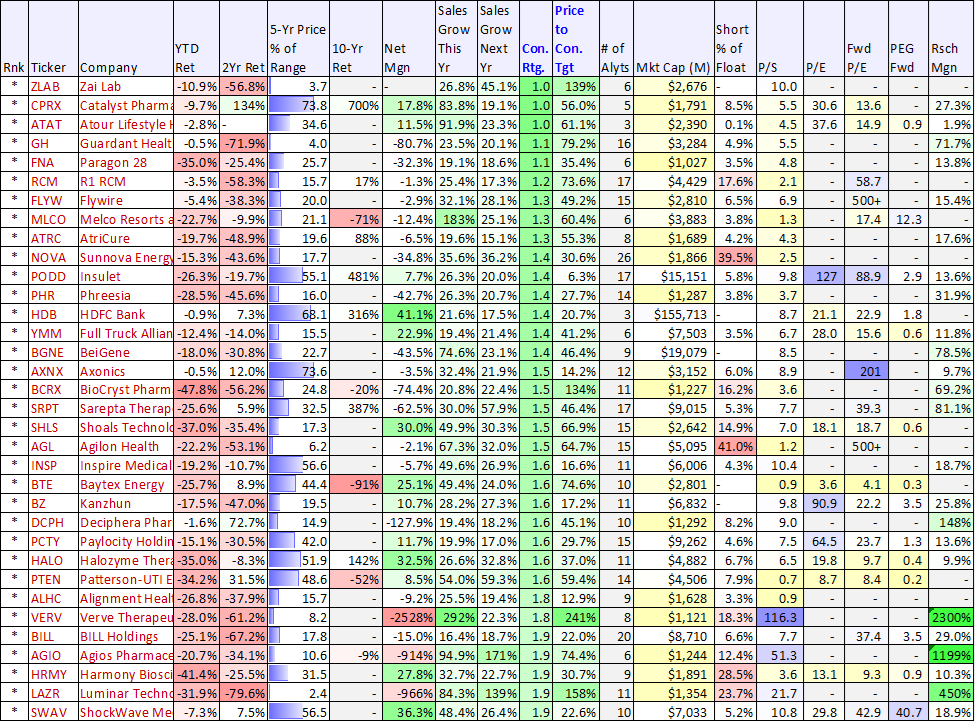
Task: Click the Paragon 28 company cell
Action: point(126,163)
